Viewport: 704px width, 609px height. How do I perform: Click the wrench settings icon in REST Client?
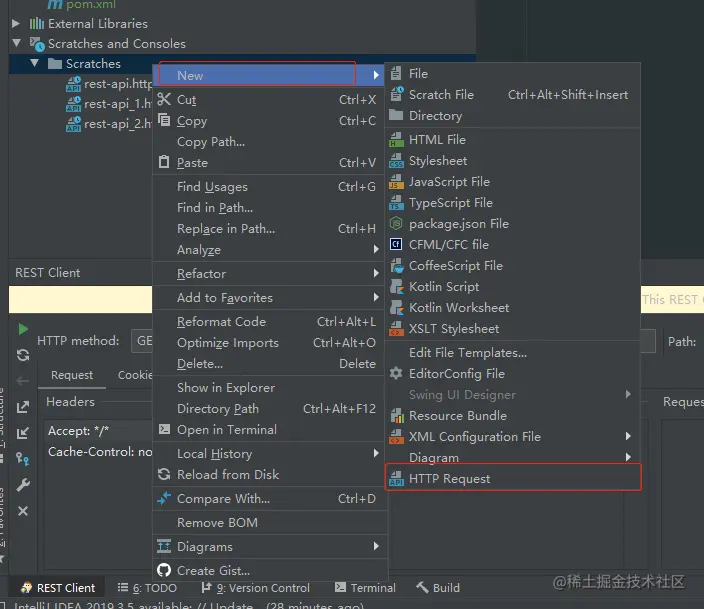(23, 485)
